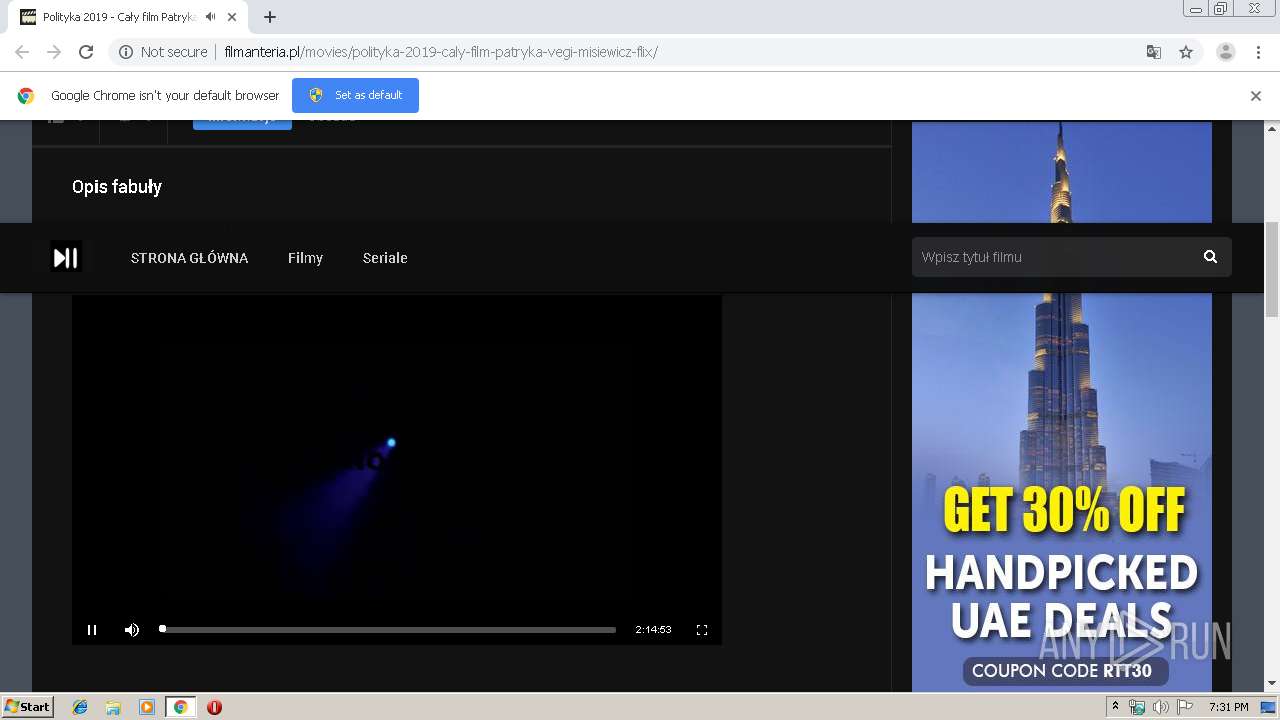Click the Not secure site info
Viewport: 1280px width, 720px height.
[163, 52]
